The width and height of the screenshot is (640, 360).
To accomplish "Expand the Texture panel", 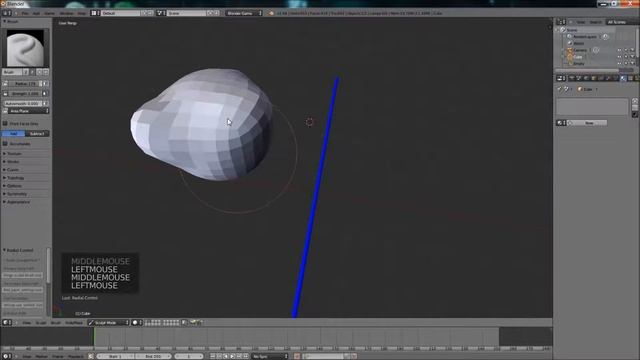I will 13,153.
